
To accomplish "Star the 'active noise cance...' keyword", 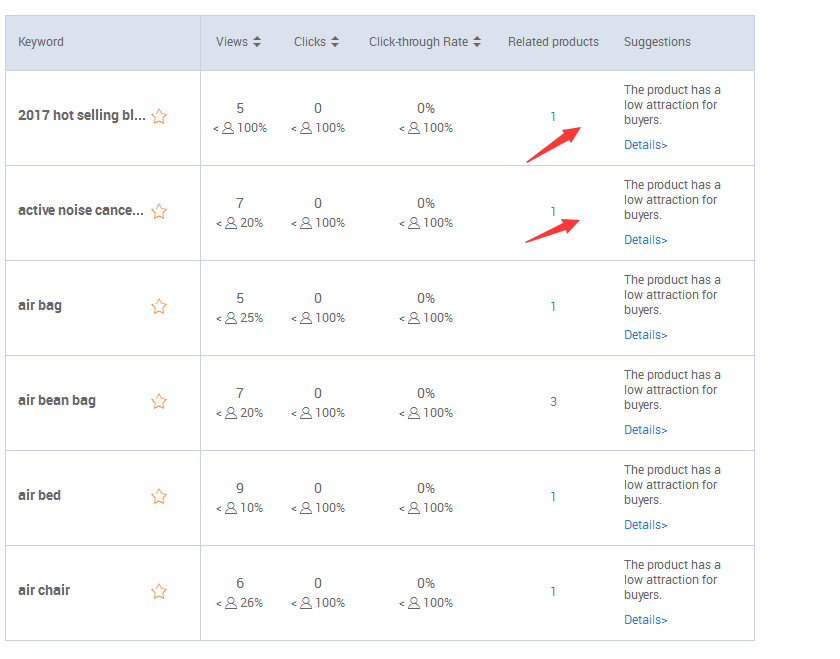I will tap(159, 211).
